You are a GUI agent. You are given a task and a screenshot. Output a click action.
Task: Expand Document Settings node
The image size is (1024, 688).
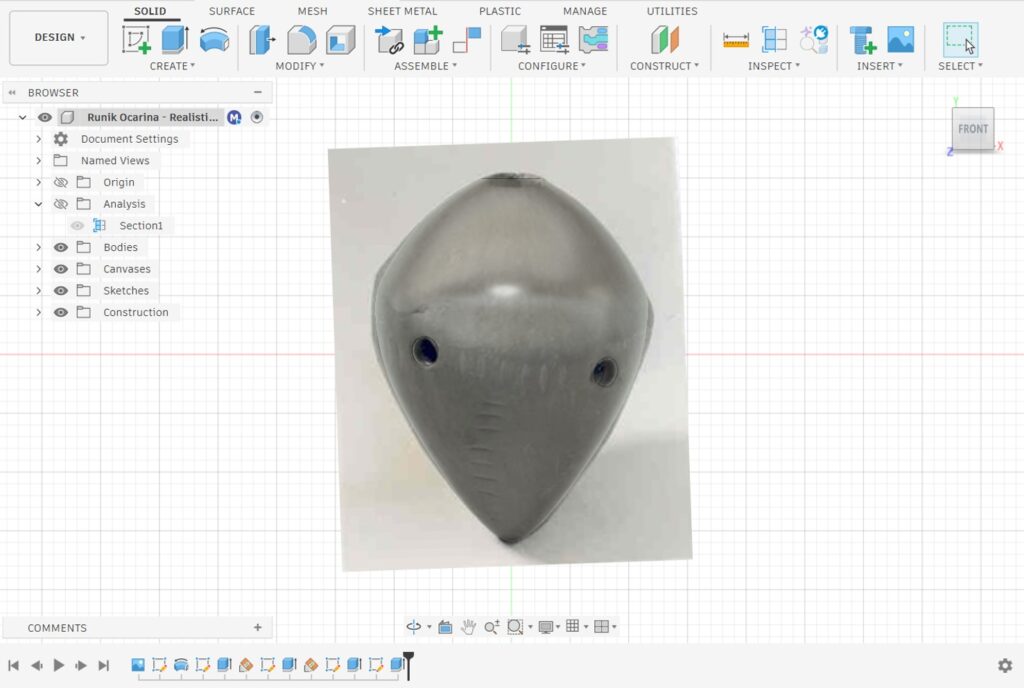[x=39, y=139]
